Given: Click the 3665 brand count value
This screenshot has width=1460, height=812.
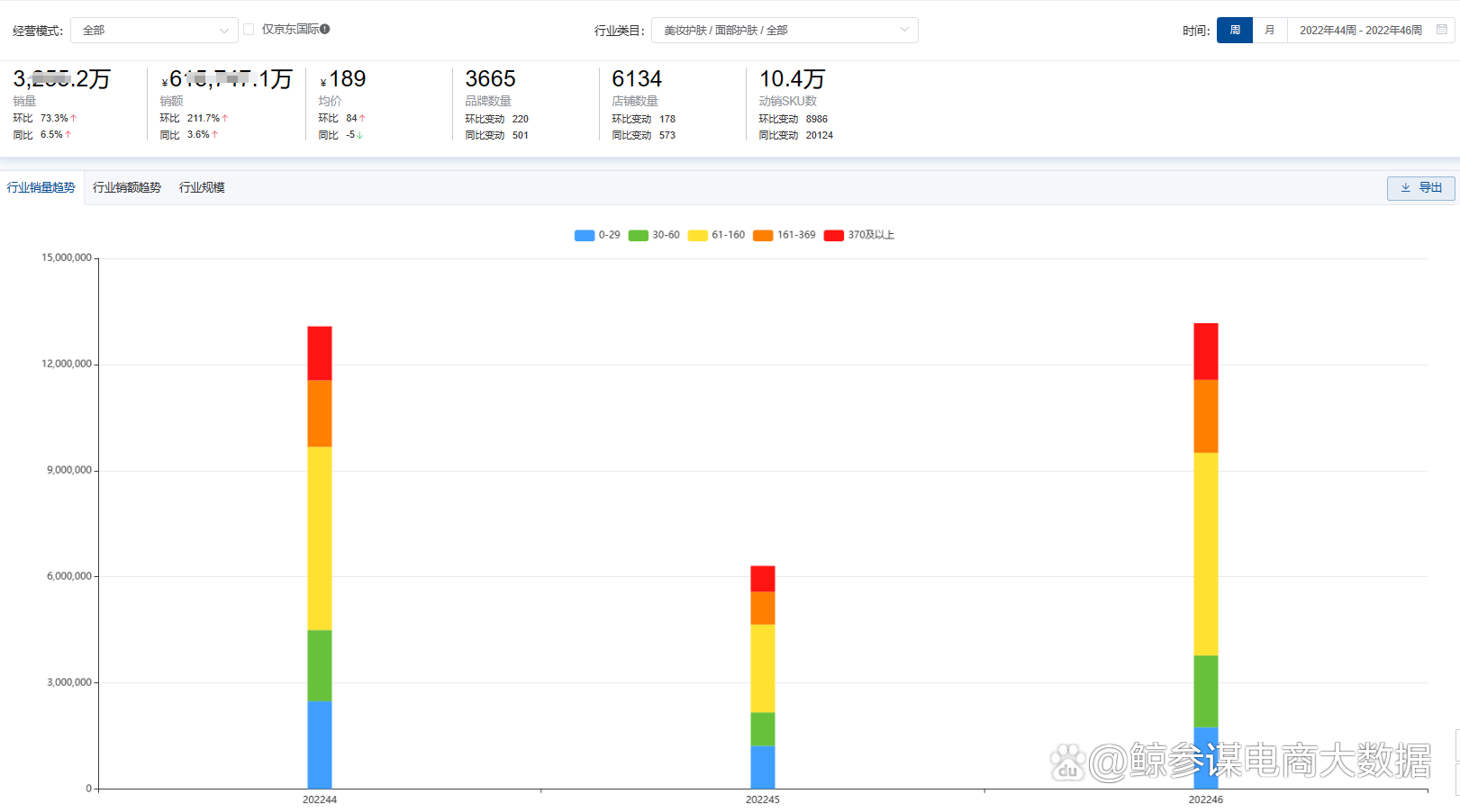Looking at the screenshot, I should [x=491, y=79].
